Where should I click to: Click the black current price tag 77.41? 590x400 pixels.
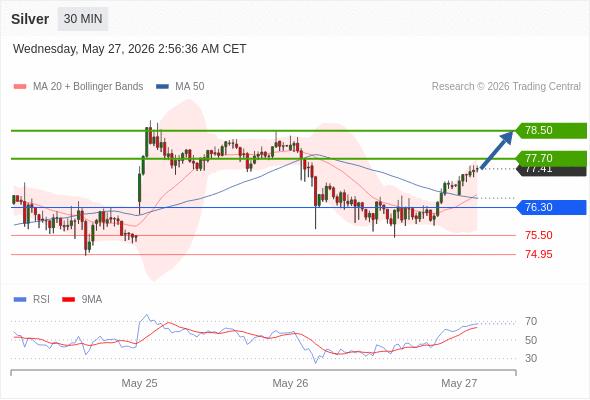coord(552,171)
